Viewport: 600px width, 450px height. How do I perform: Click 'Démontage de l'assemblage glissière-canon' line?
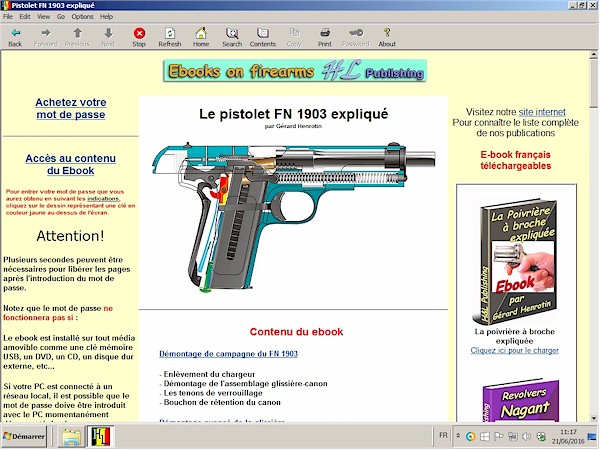(x=243, y=383)
